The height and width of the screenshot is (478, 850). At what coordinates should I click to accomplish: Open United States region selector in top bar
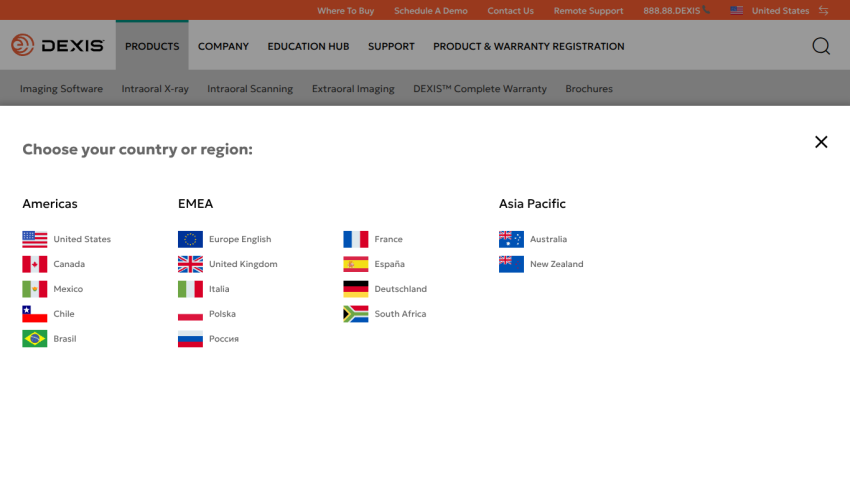pos(780,11)
